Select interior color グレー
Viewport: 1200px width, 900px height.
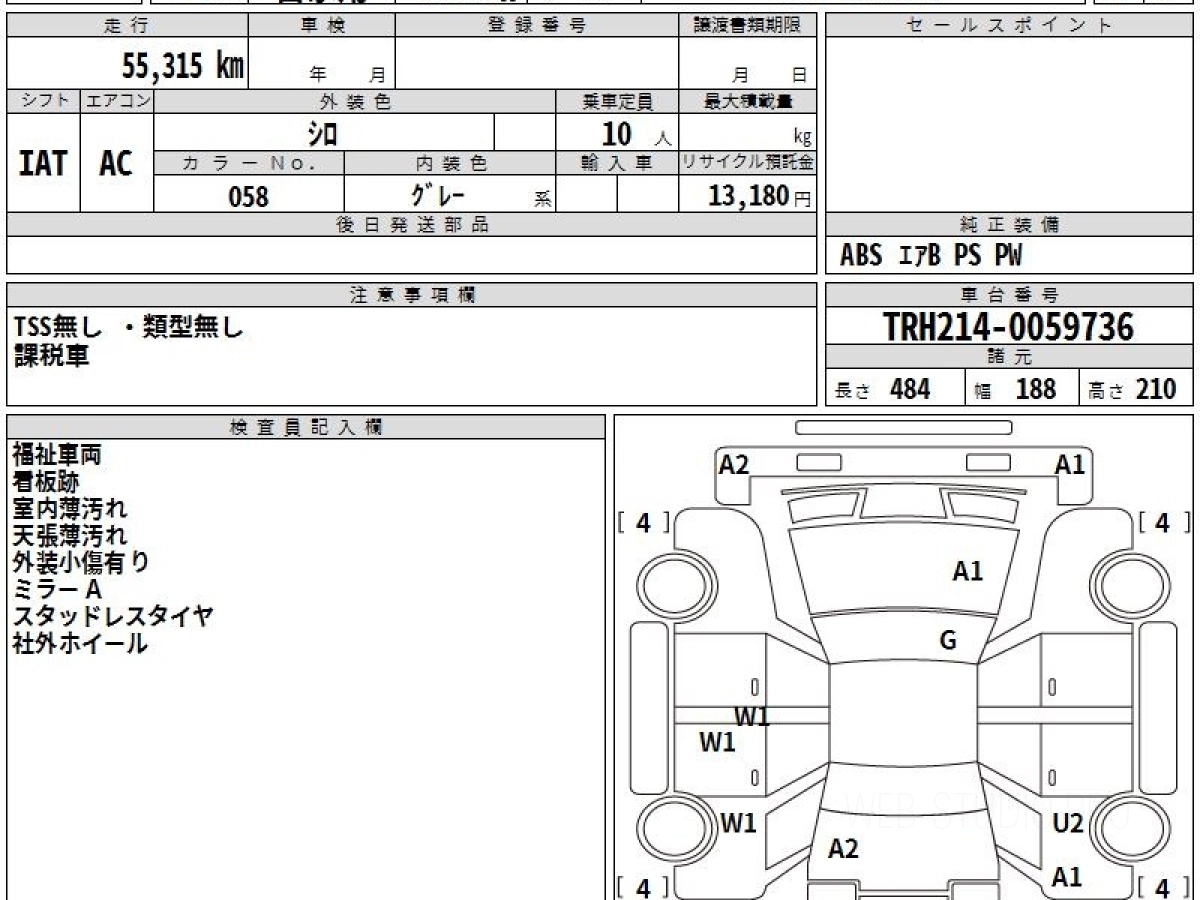pyautogui.click(x=439, y=195)
